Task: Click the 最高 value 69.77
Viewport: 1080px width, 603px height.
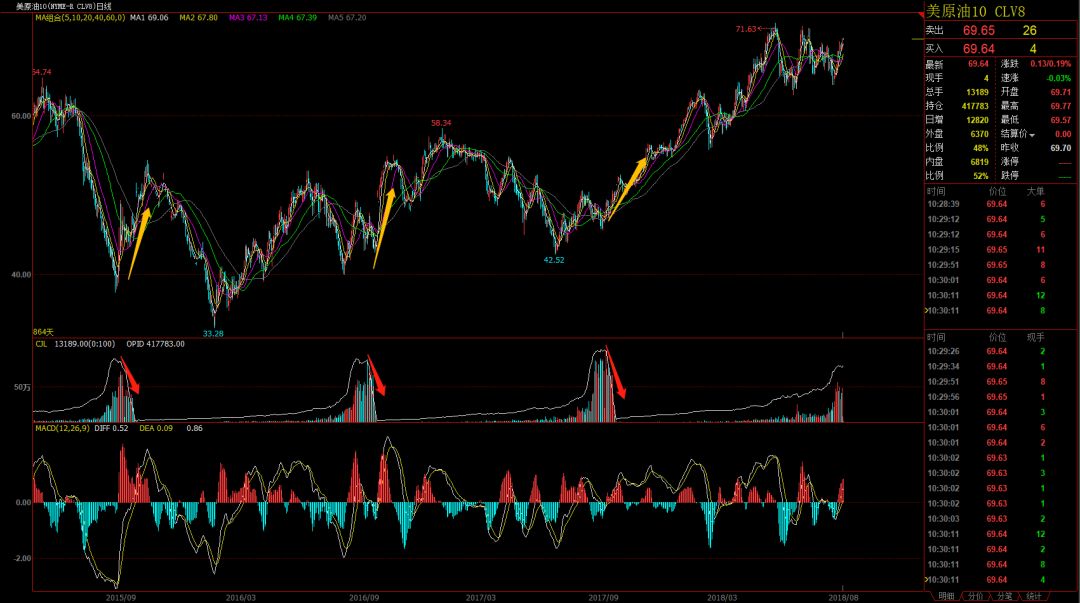Action: 1061,106
